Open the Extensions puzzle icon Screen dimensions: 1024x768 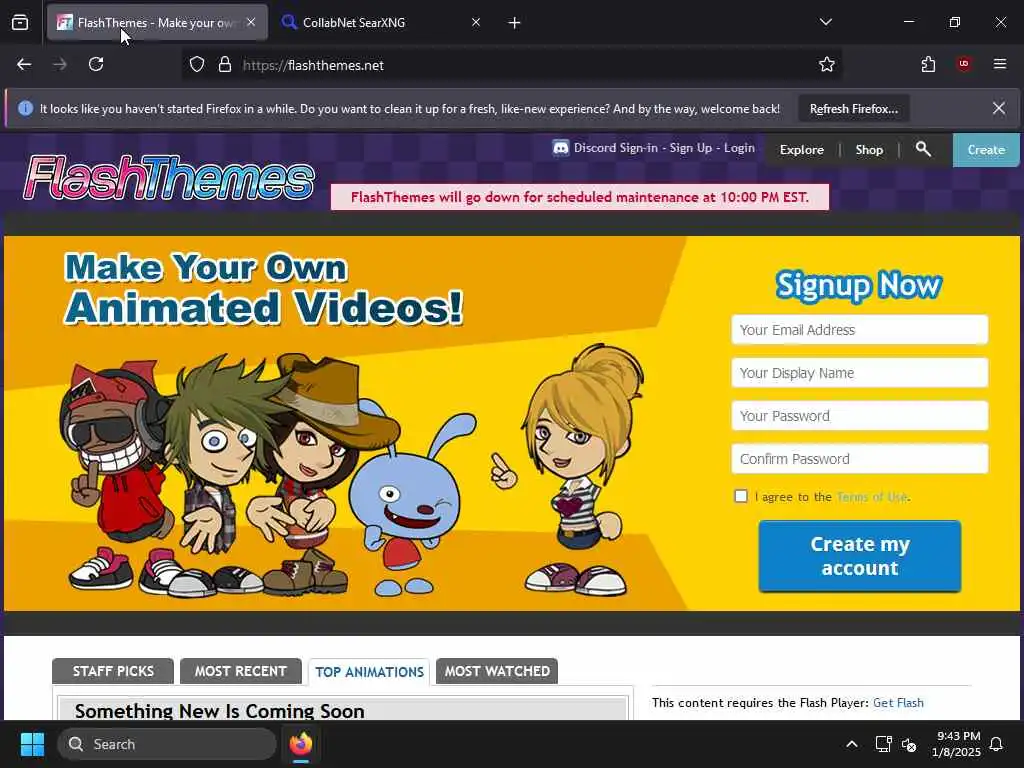pyautogui.click(x=928, y=65)
